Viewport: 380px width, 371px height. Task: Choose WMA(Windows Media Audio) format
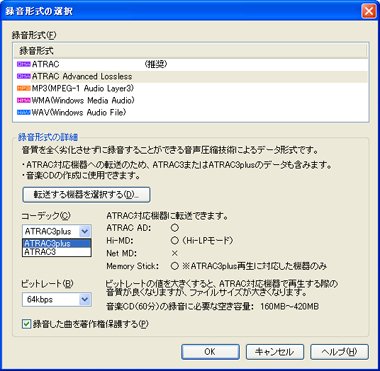(x=191, y=100)
